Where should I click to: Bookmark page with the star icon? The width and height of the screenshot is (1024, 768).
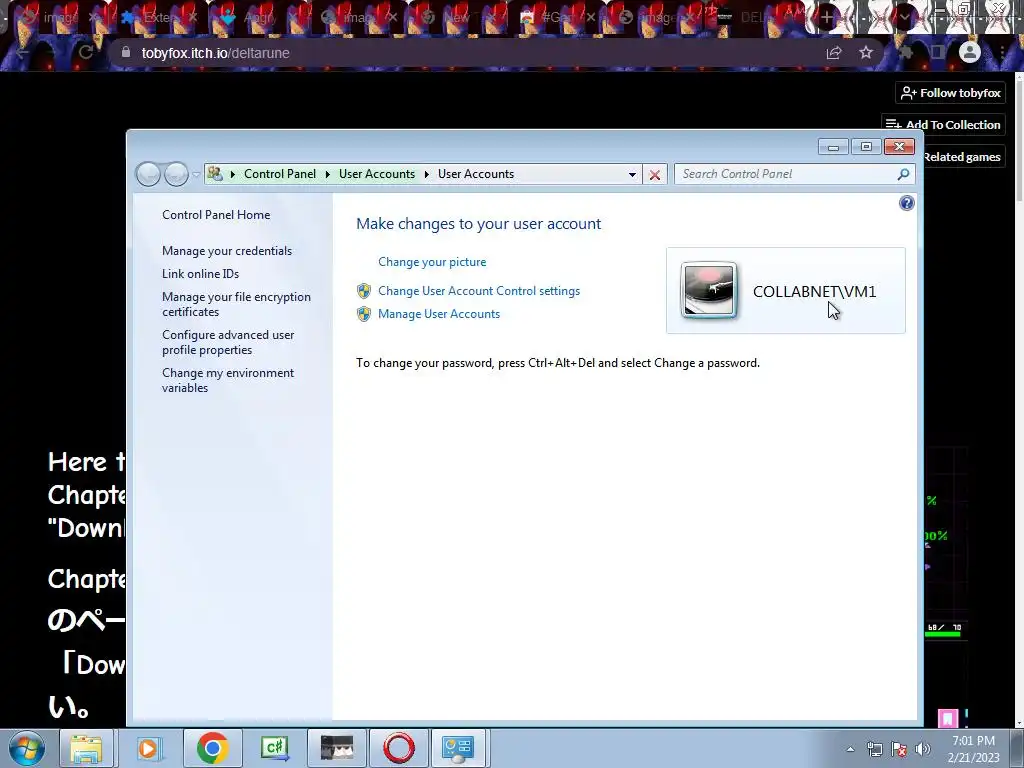pos(866,52)
